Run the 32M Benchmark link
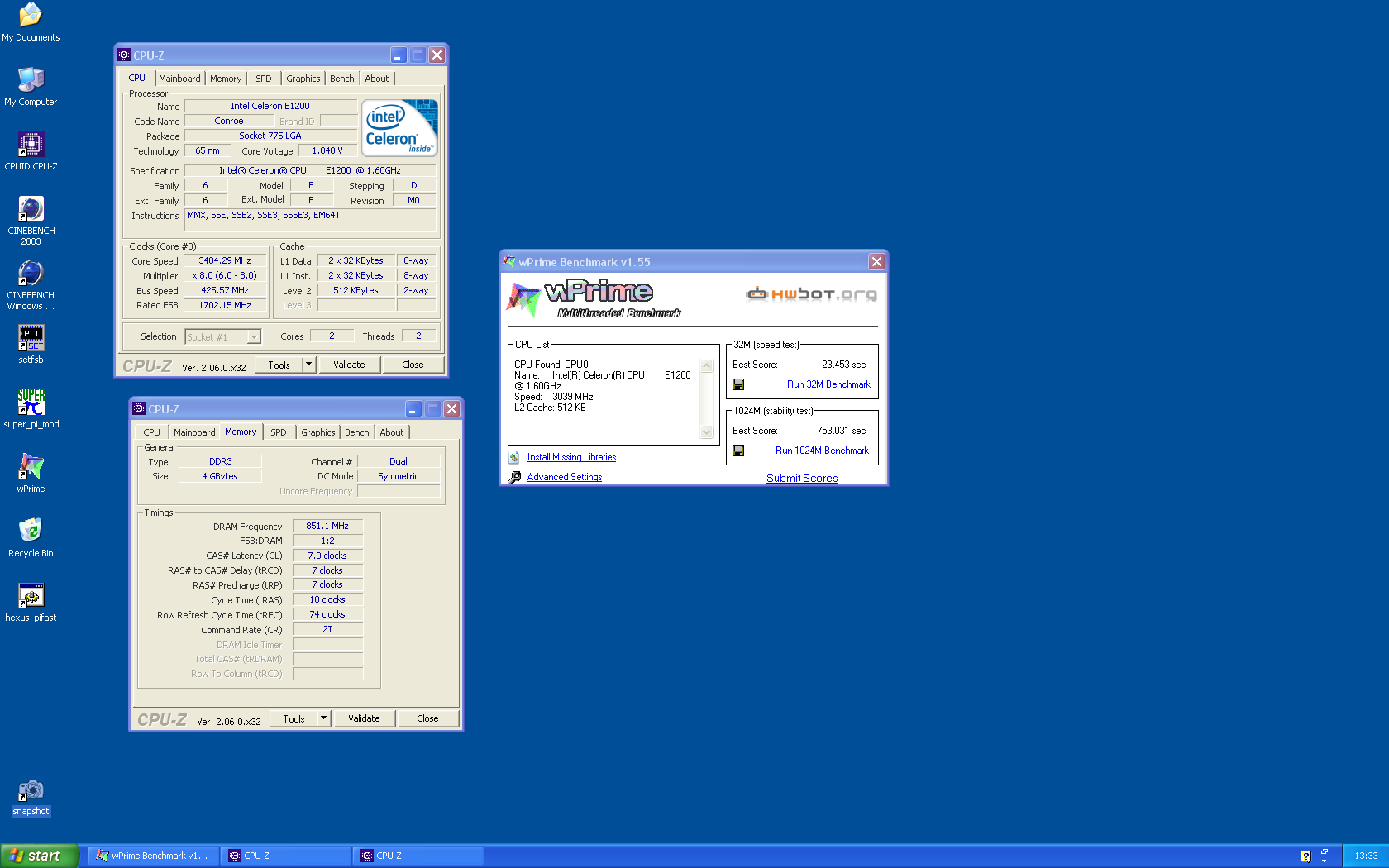The width and height of the screenshot is (1389, 868). point(828,384)
